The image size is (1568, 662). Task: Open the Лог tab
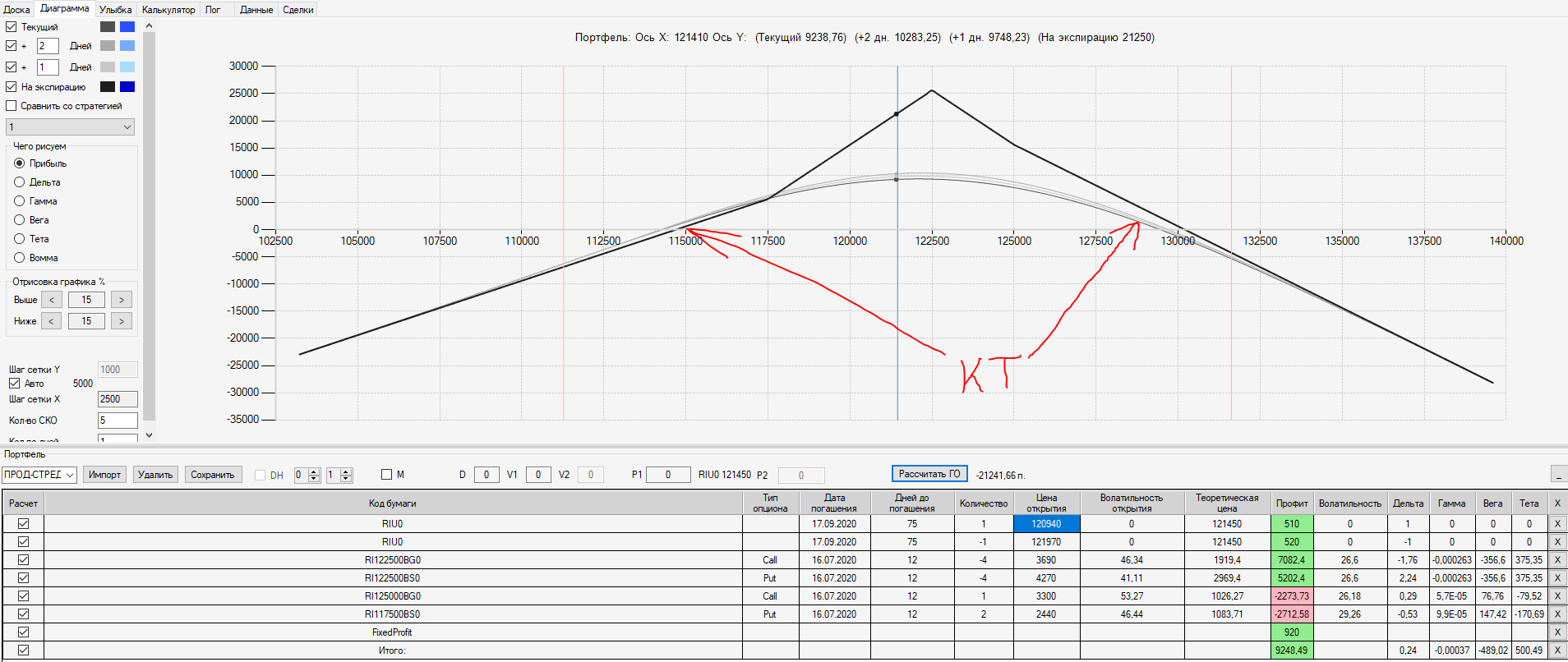point(213,10)
